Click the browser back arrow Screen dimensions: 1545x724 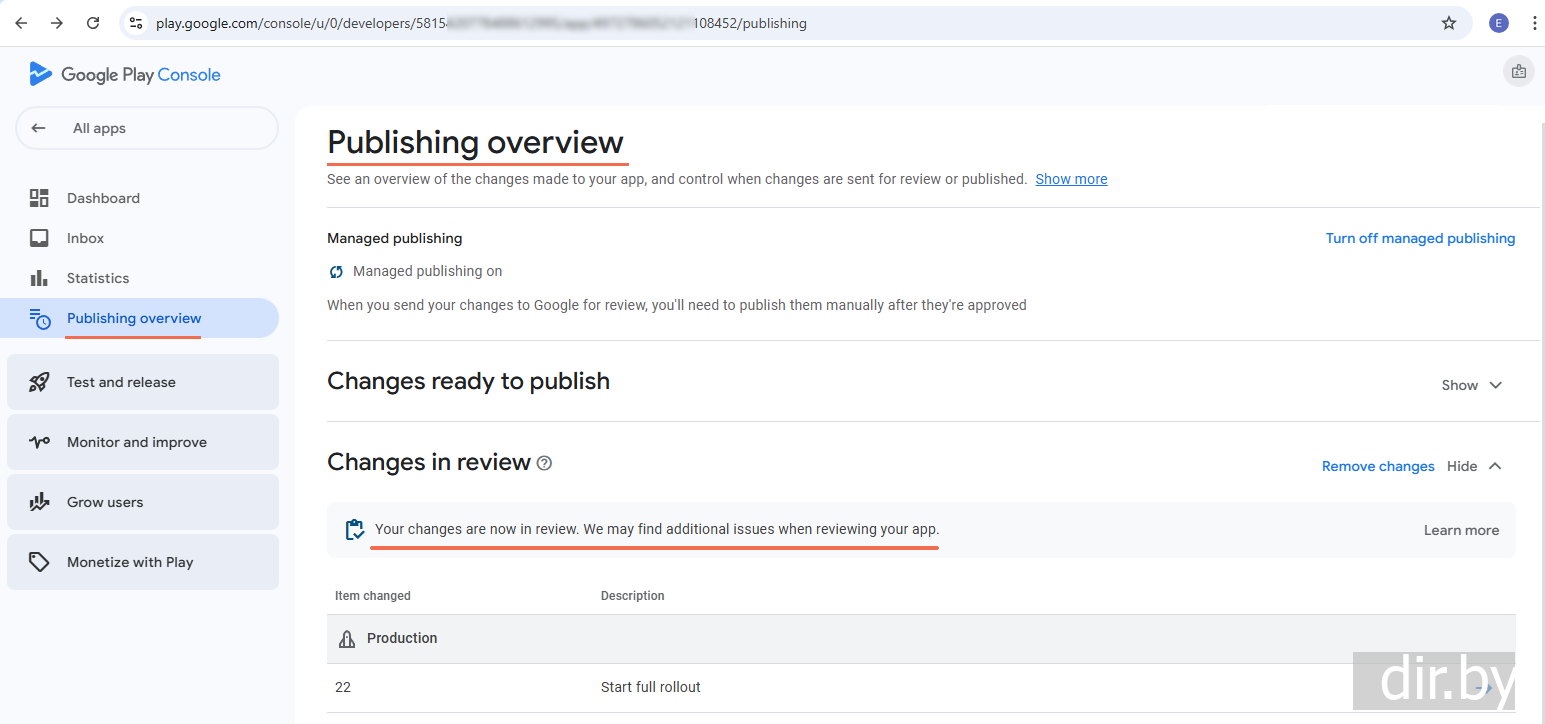[21, 23]
